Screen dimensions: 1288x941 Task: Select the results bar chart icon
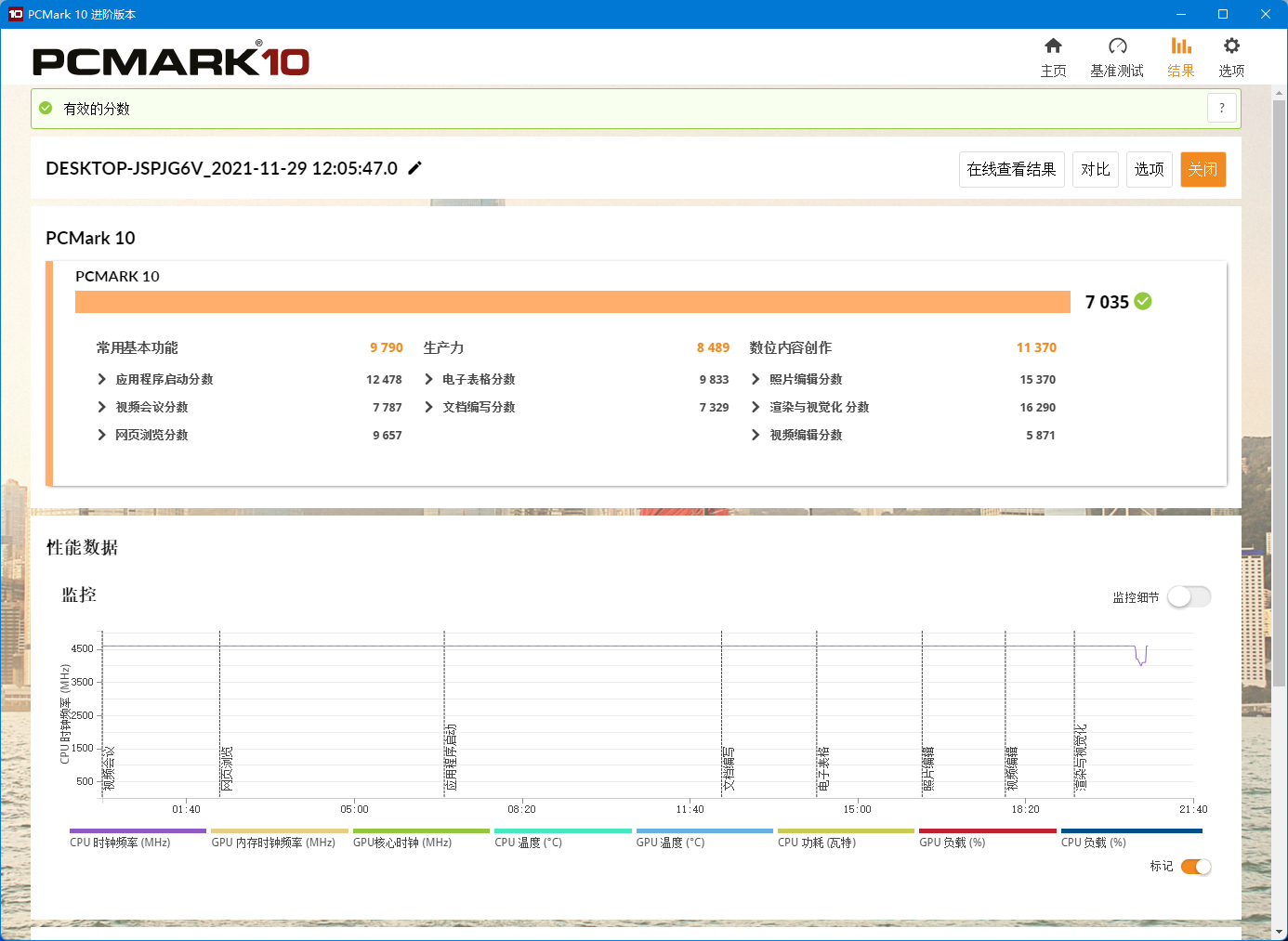pos(1181,46)
